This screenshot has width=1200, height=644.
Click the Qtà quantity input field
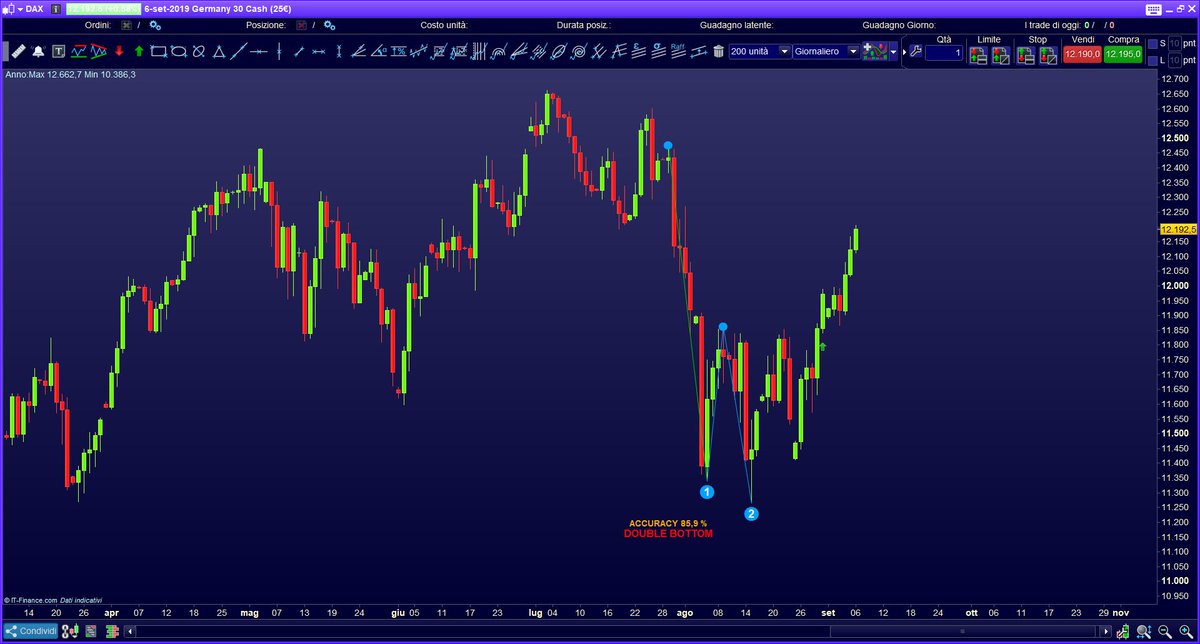pyautogui.click(x=943, y=53)
